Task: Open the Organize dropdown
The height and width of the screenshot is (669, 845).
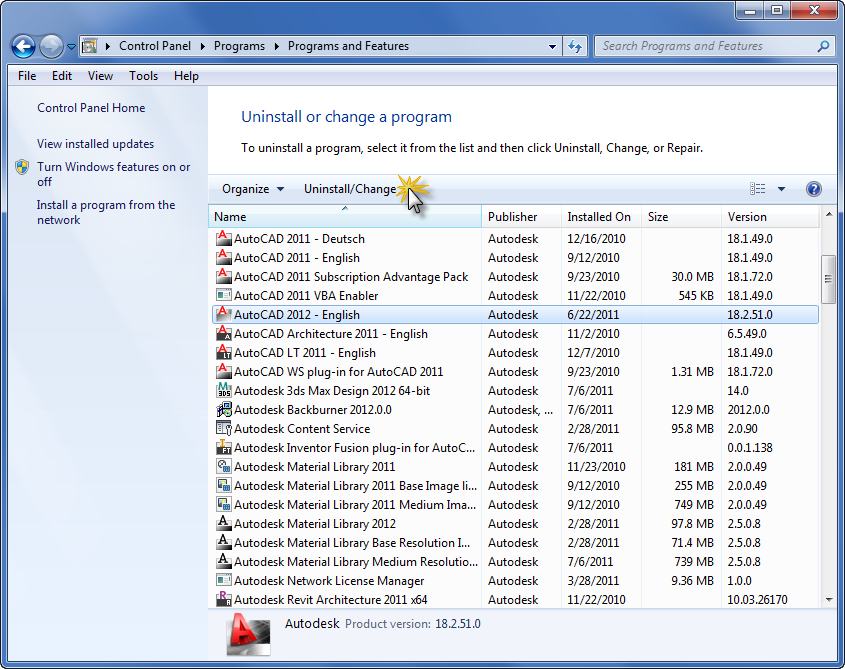Action: point(253,189)
